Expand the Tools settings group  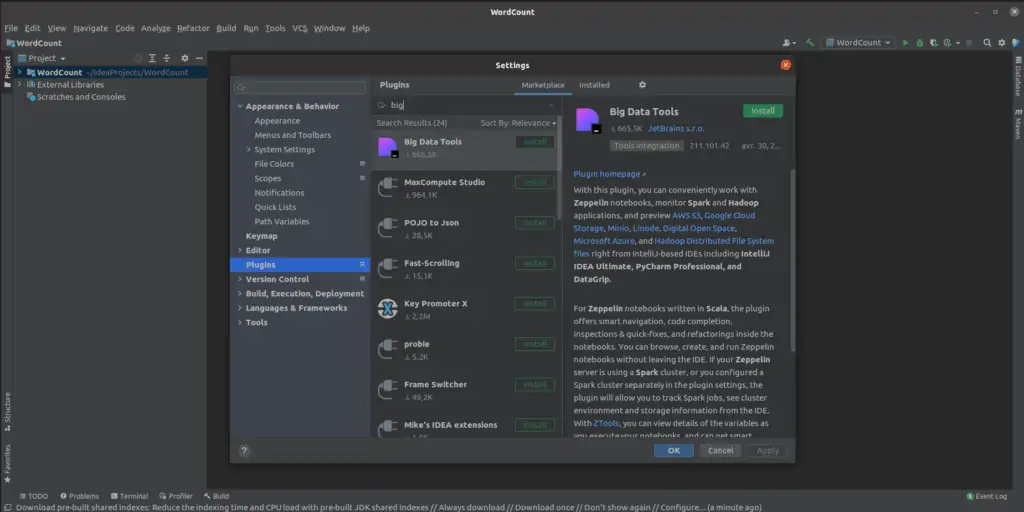coord(240,322)
